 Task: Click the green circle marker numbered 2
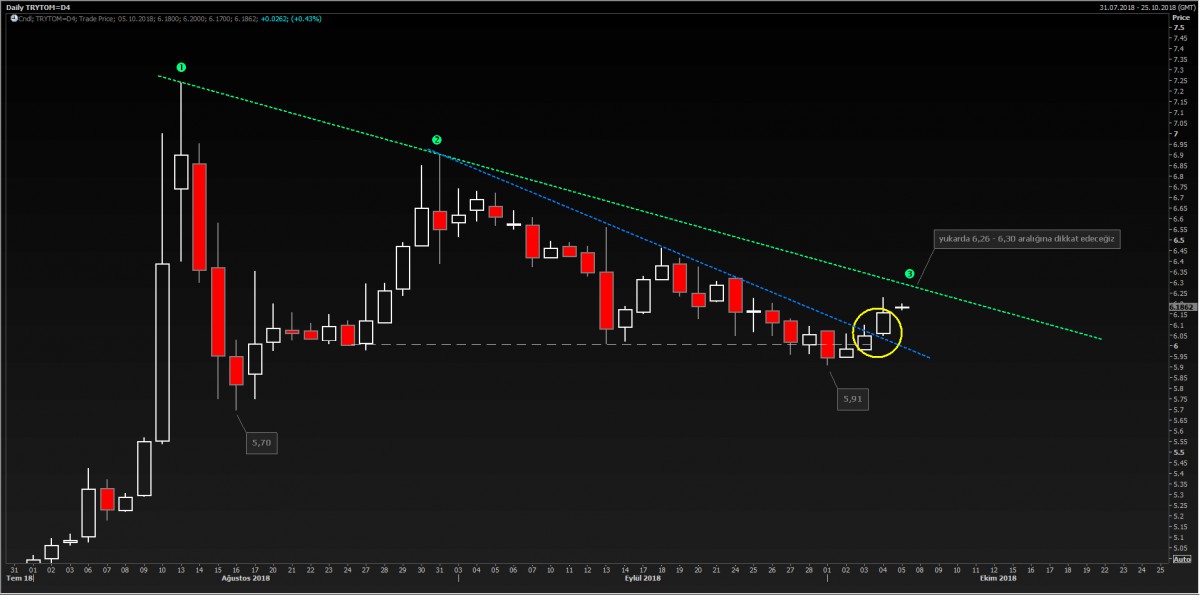click(x=436, y=139)
